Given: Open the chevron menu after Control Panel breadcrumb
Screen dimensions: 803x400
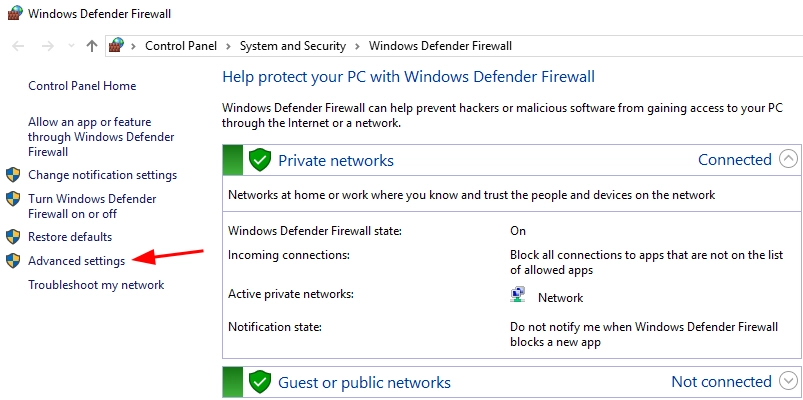Looking at the screenshot, I should [229, 46].
